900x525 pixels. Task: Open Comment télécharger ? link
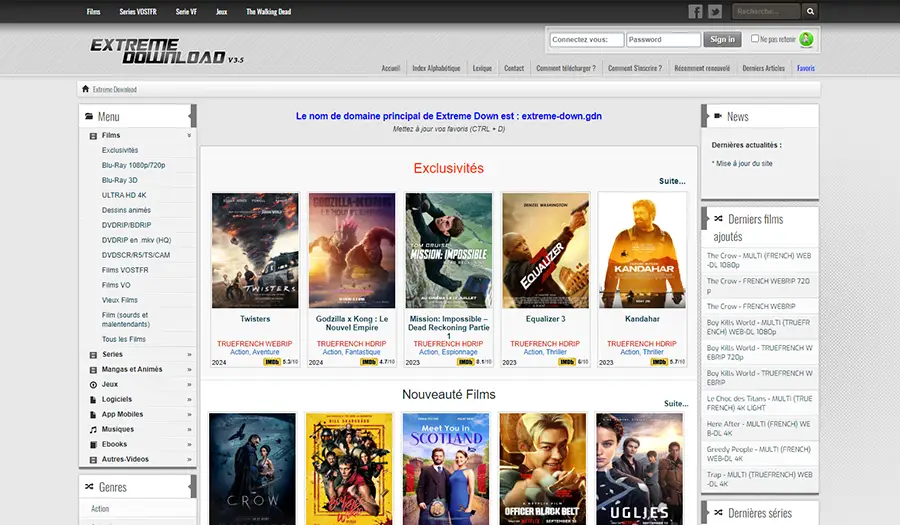click(566, 68)
